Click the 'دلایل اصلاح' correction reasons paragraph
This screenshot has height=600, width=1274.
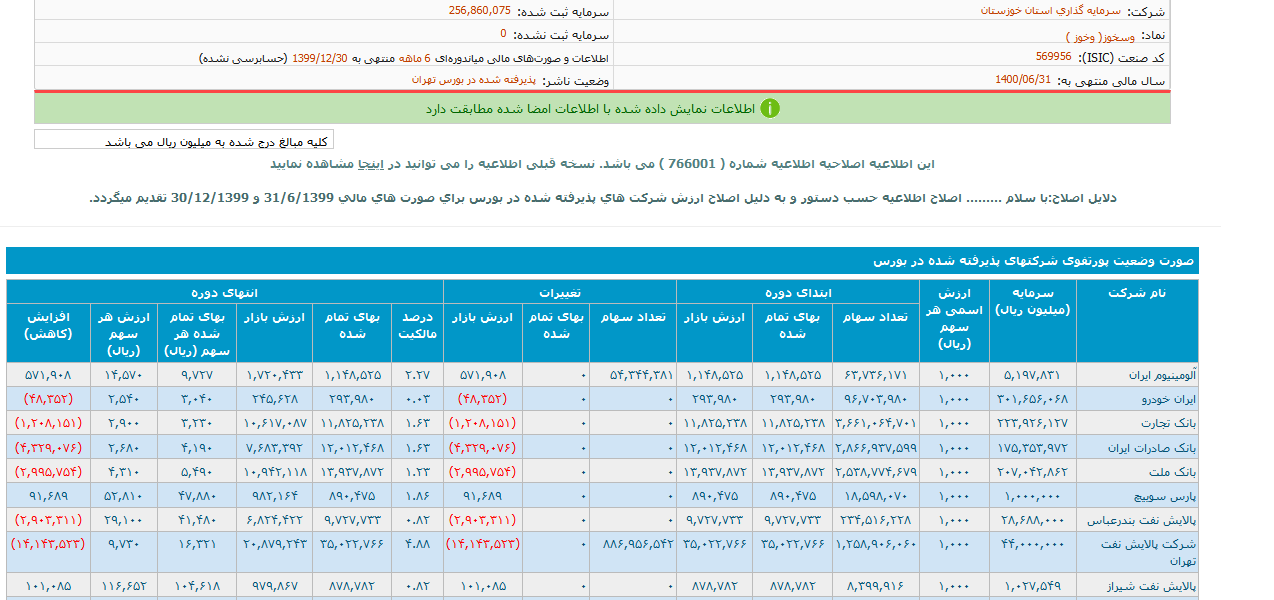603,198
